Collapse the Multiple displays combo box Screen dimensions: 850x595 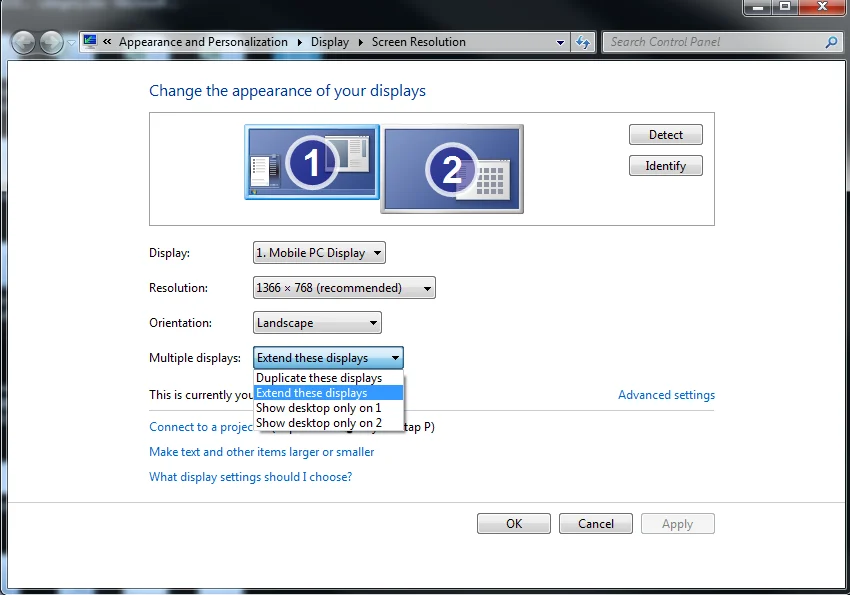click(329, 358)
